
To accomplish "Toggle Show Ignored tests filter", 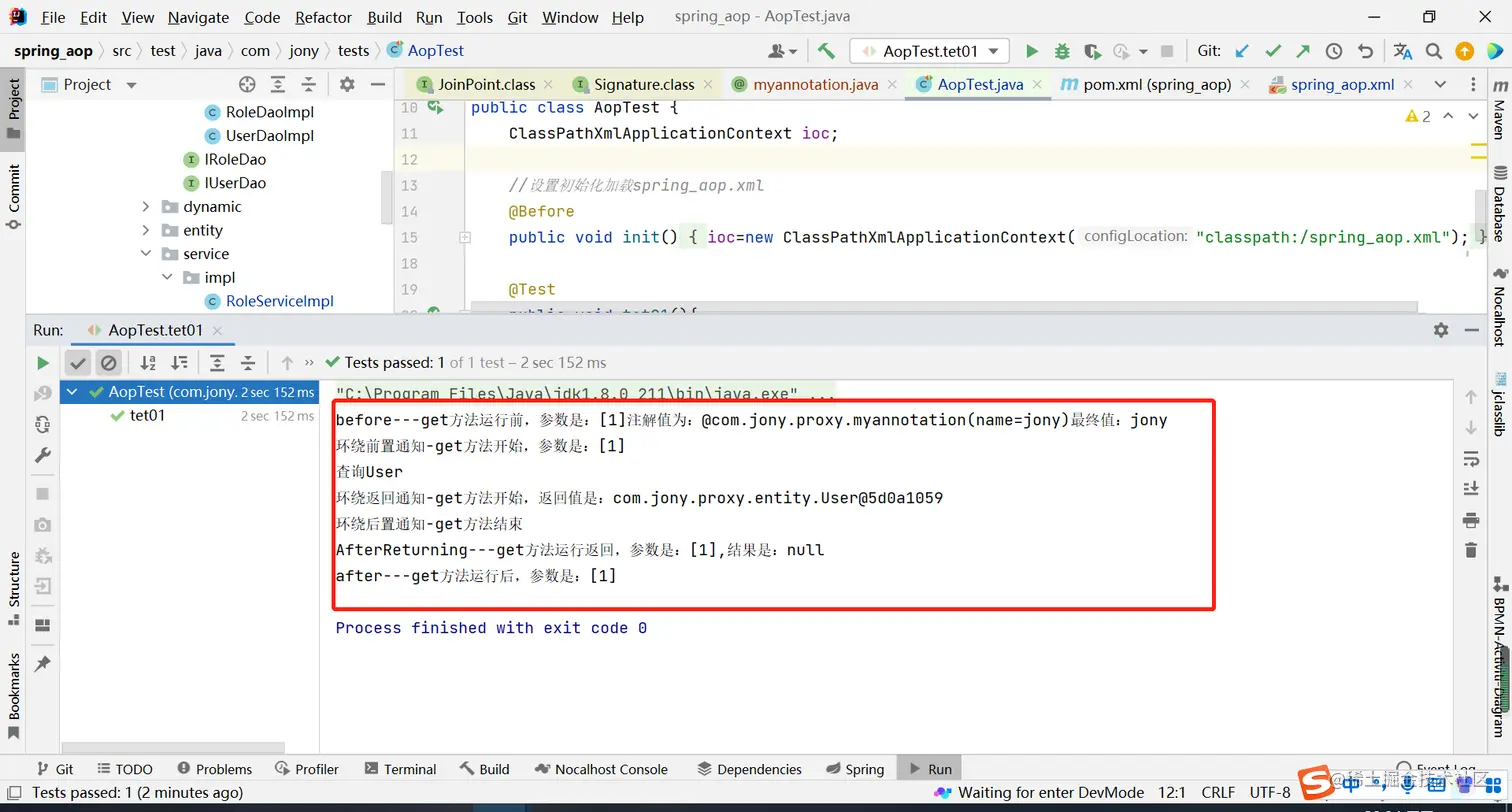I will (x=109, y=363).
